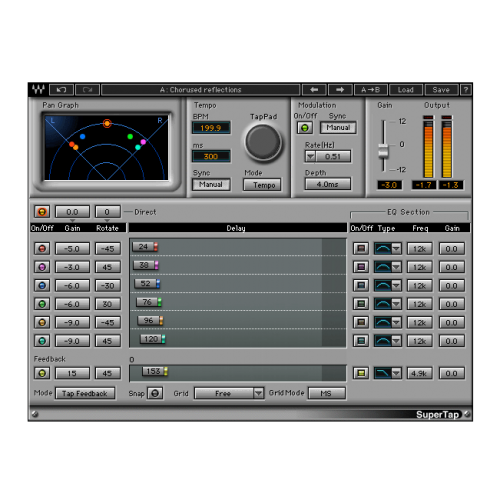The image size is (500, 500).
Task: Select the blue dot in Pan Graph
Action: click(x=82, y=136)
